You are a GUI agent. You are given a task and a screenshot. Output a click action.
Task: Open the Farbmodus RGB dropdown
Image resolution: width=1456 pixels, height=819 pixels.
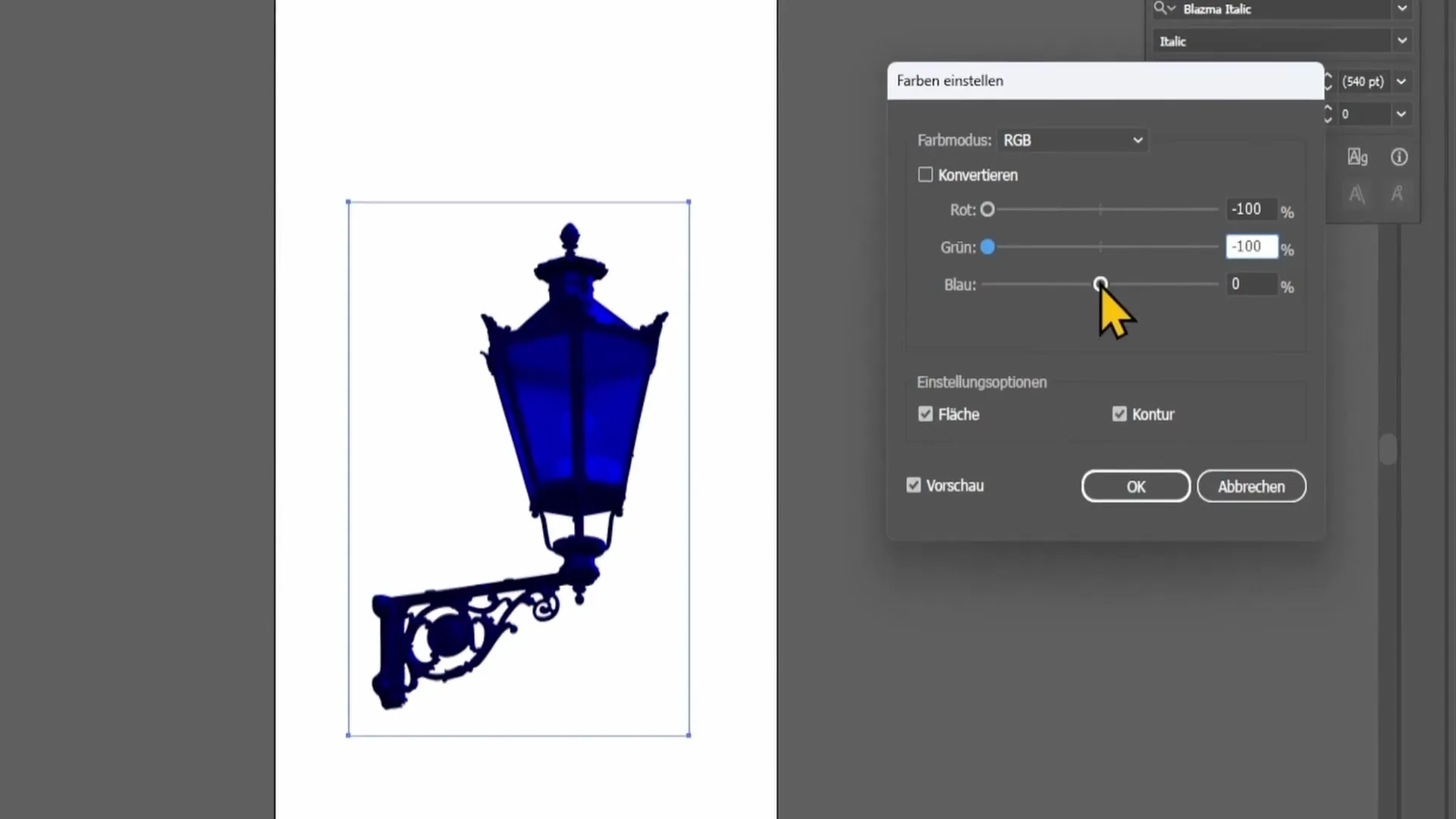click(x=1072, y=140)
